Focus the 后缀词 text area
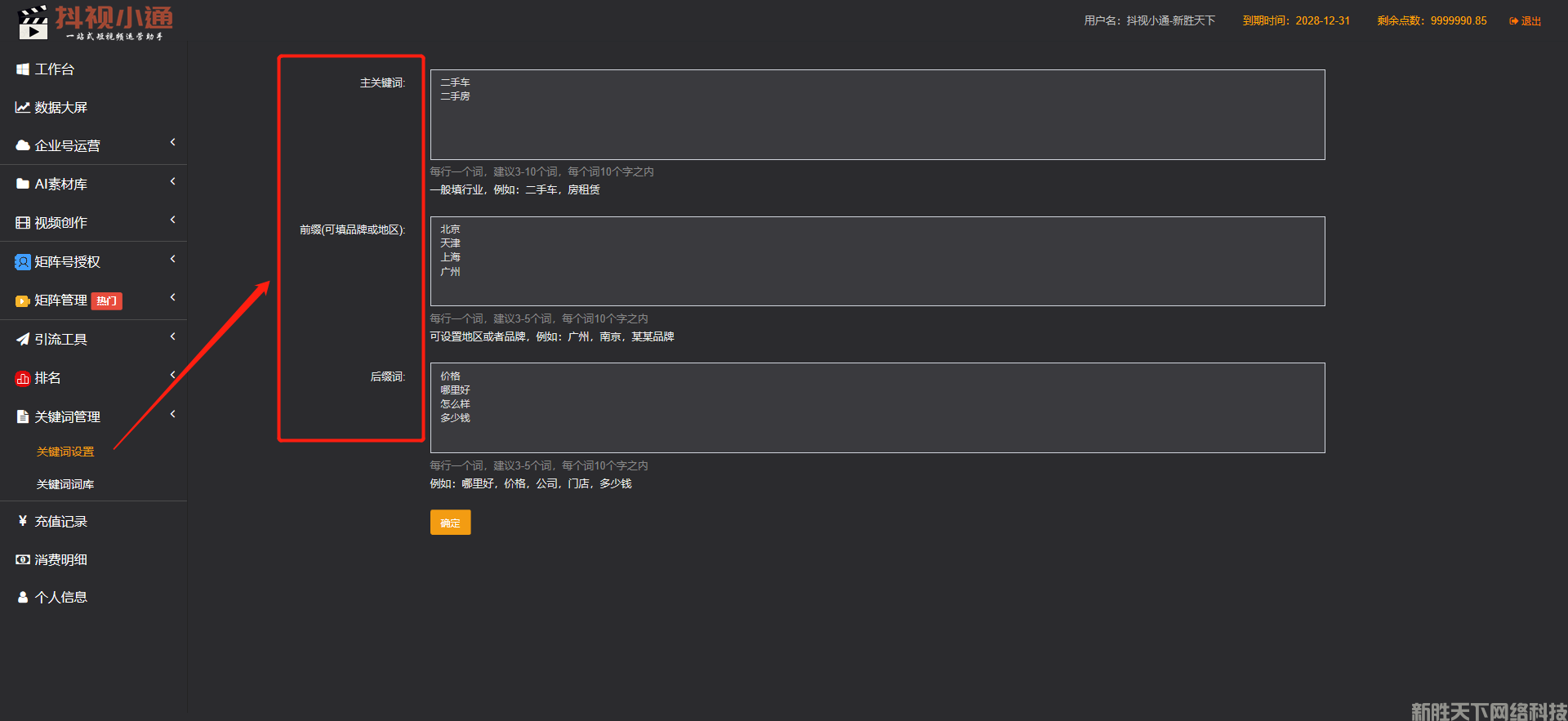This screenshot has height=721, width=1568. [877, 408]
